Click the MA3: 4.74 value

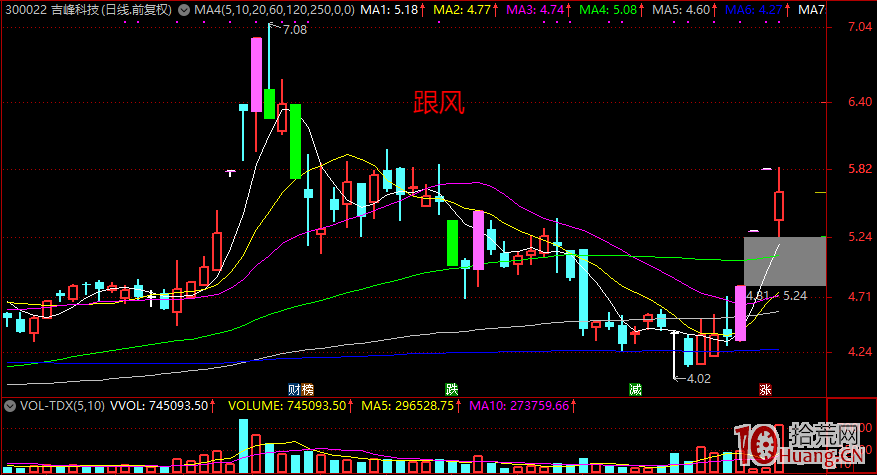pos(535,10)
